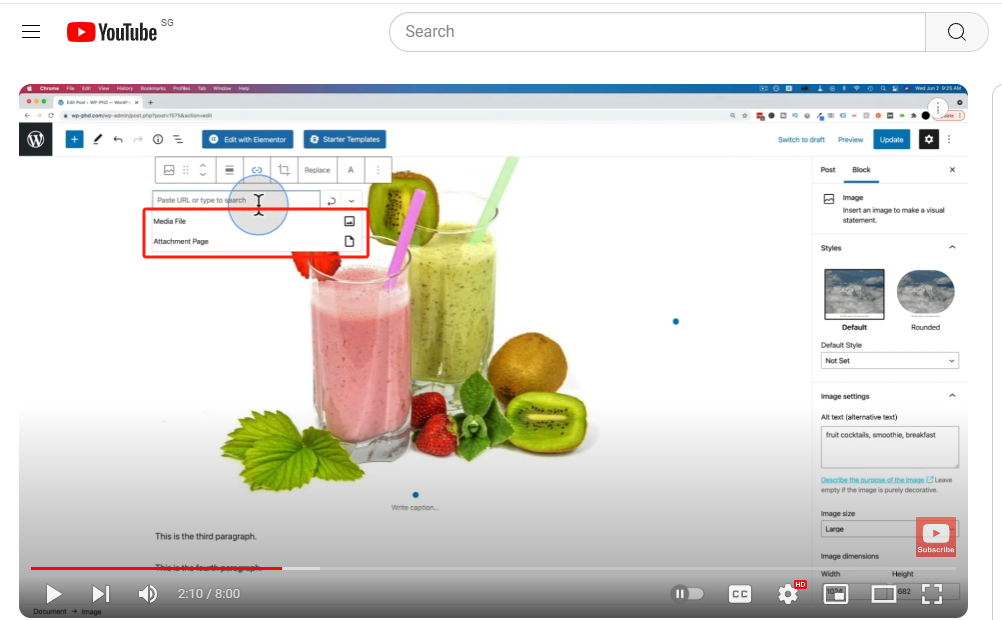Click the third paragraph text

click(206, 536)
